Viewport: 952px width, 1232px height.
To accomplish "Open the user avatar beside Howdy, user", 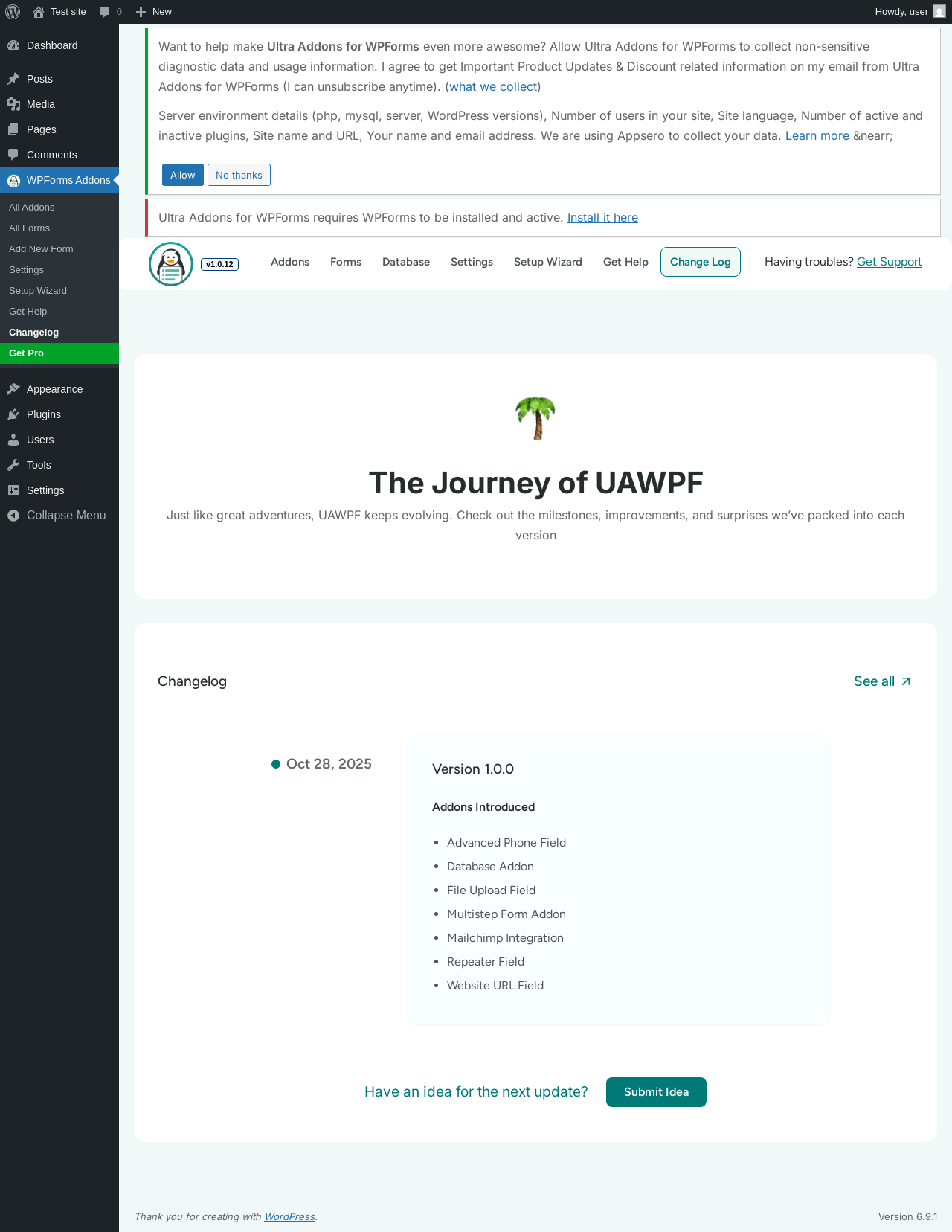I will coord(939,12).
